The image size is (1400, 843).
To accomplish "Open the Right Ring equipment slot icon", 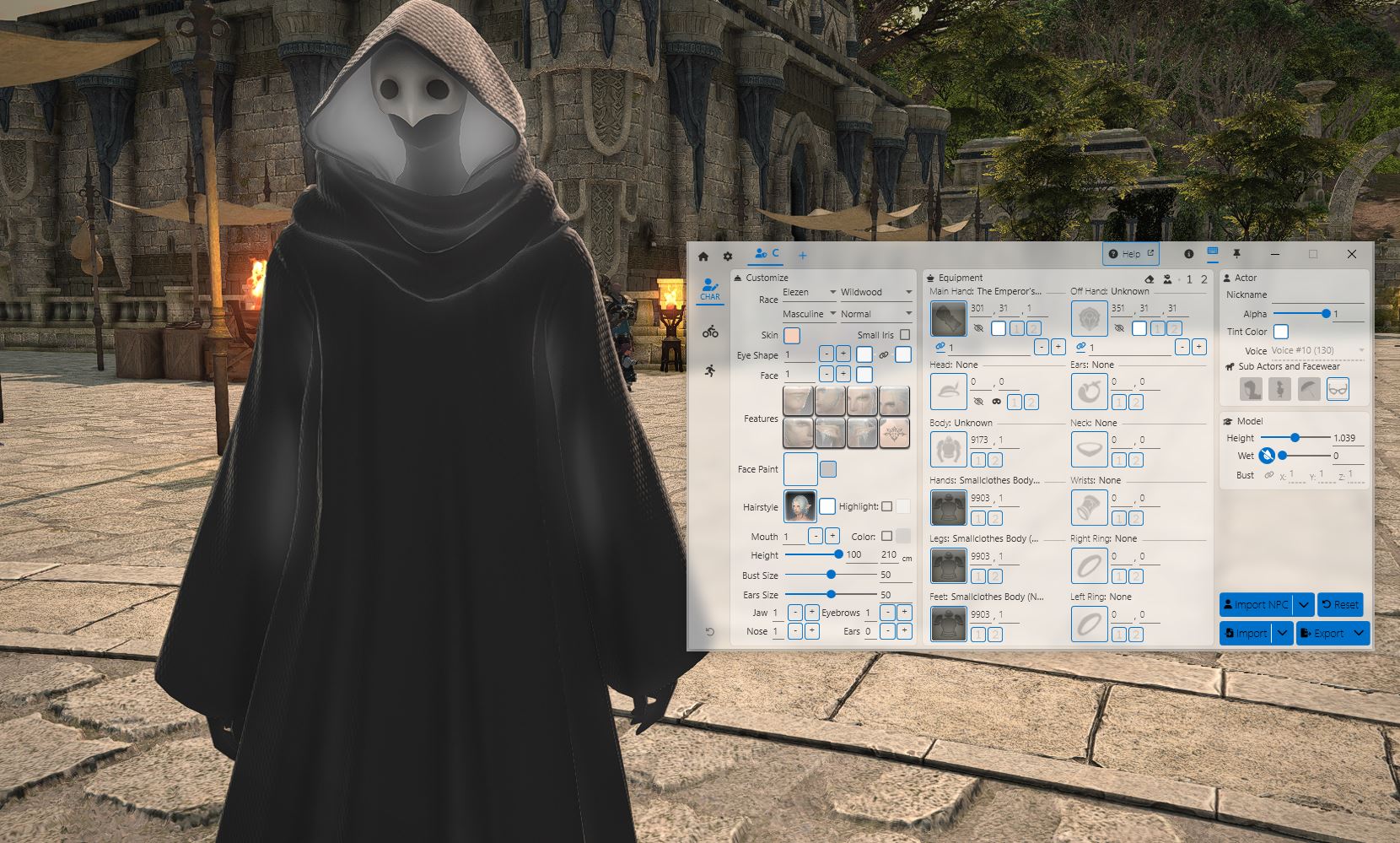I will coord(1089,566).
